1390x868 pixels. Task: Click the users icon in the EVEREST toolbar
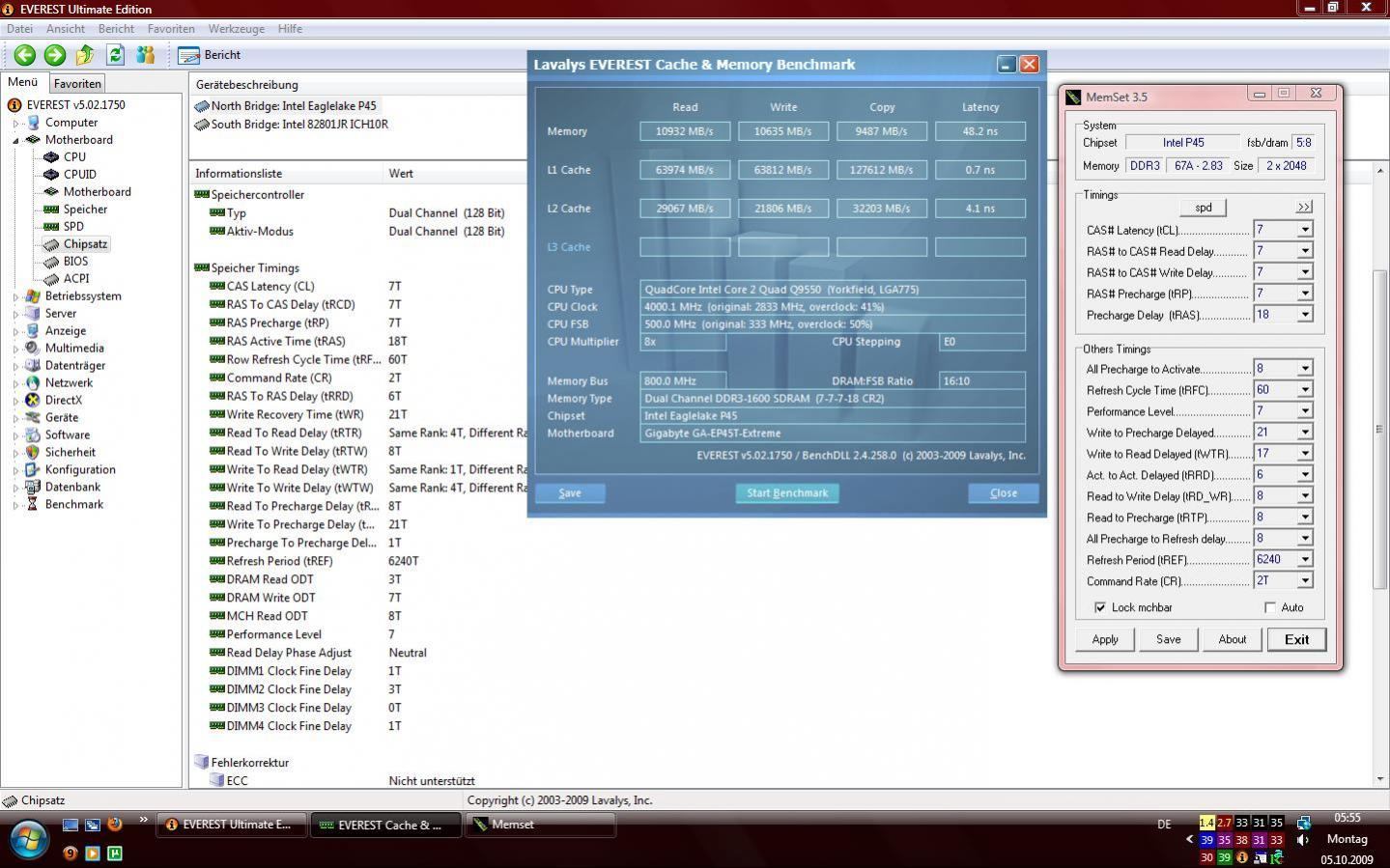pyautogui.click(x=145, y=55)
